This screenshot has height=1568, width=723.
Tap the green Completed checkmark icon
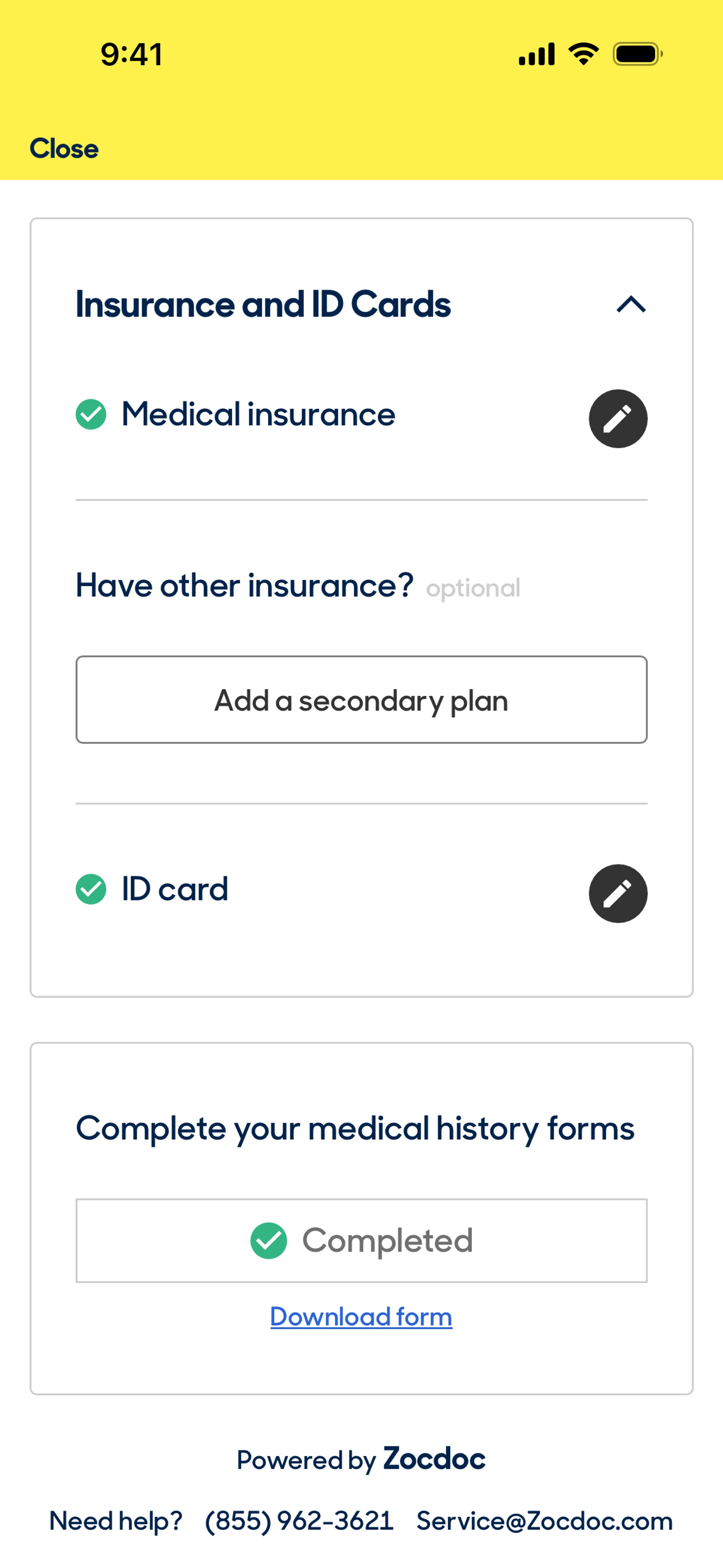(x=268, y=1241)
